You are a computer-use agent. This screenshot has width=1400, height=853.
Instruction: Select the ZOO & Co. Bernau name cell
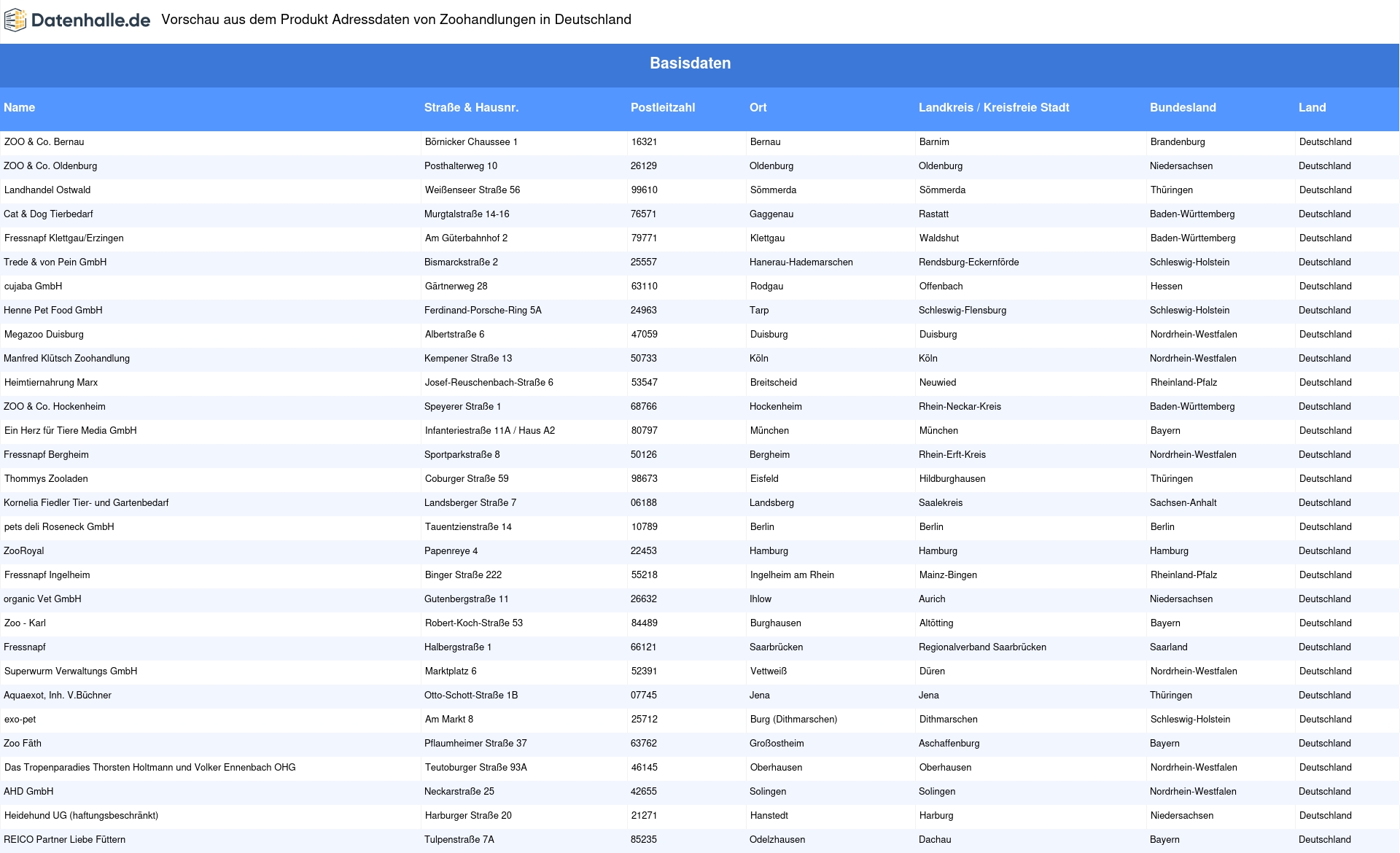[x=44, y=142]
